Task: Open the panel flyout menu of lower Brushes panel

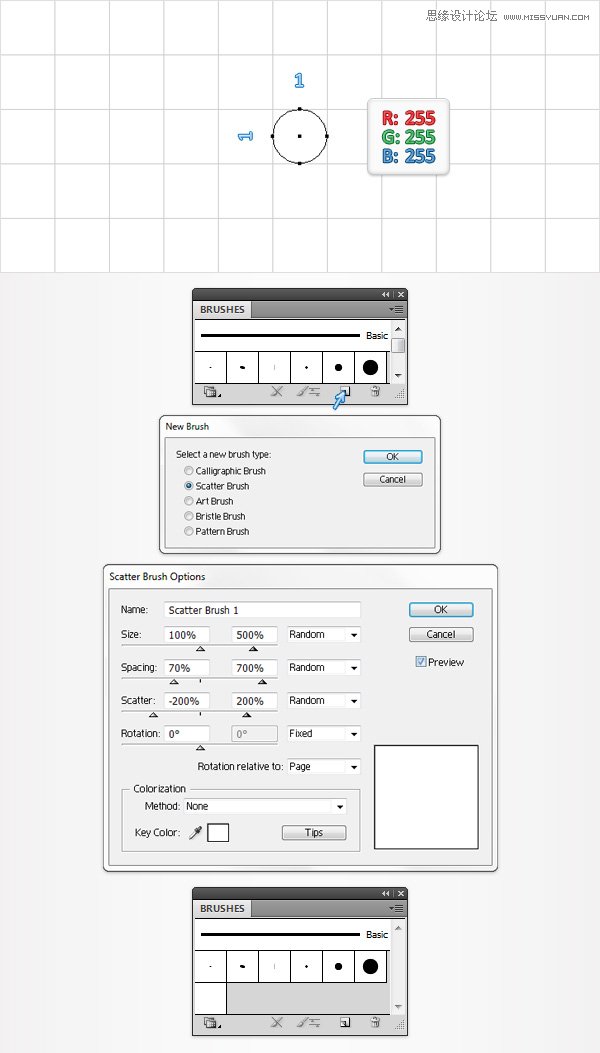Action: tap(398, 909)
